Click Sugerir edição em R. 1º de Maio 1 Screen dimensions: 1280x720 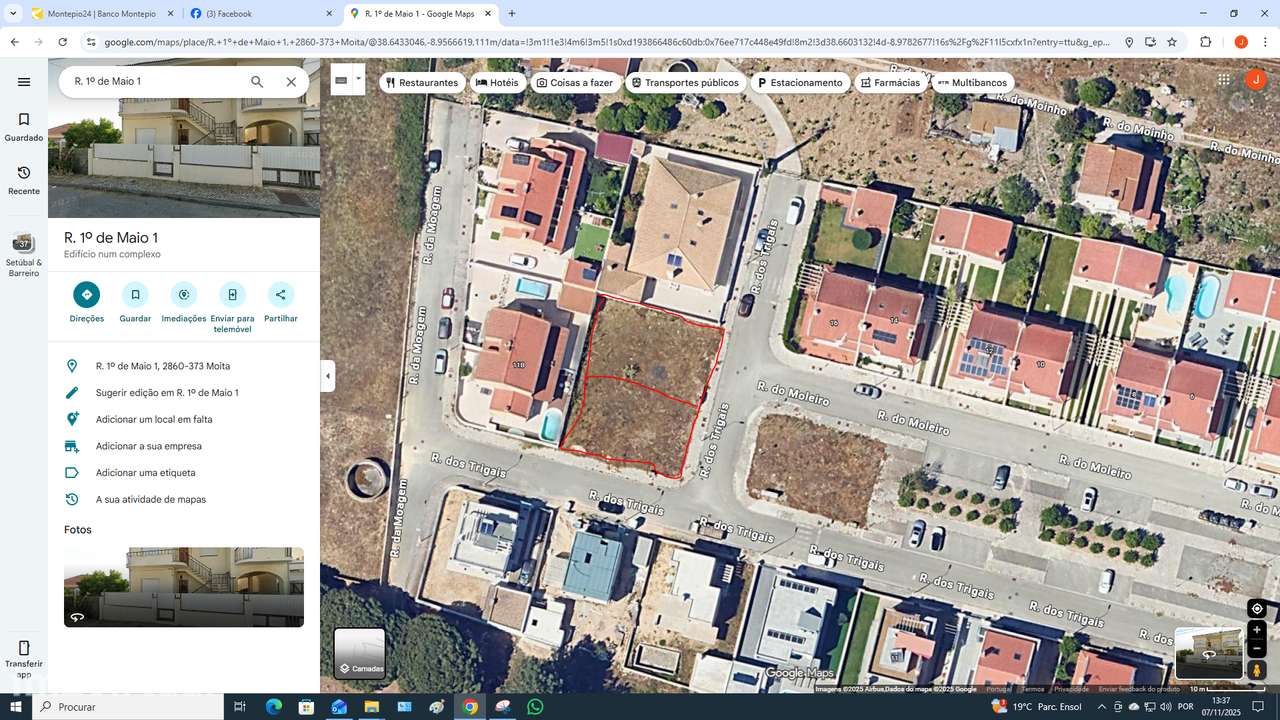point(184,393)
